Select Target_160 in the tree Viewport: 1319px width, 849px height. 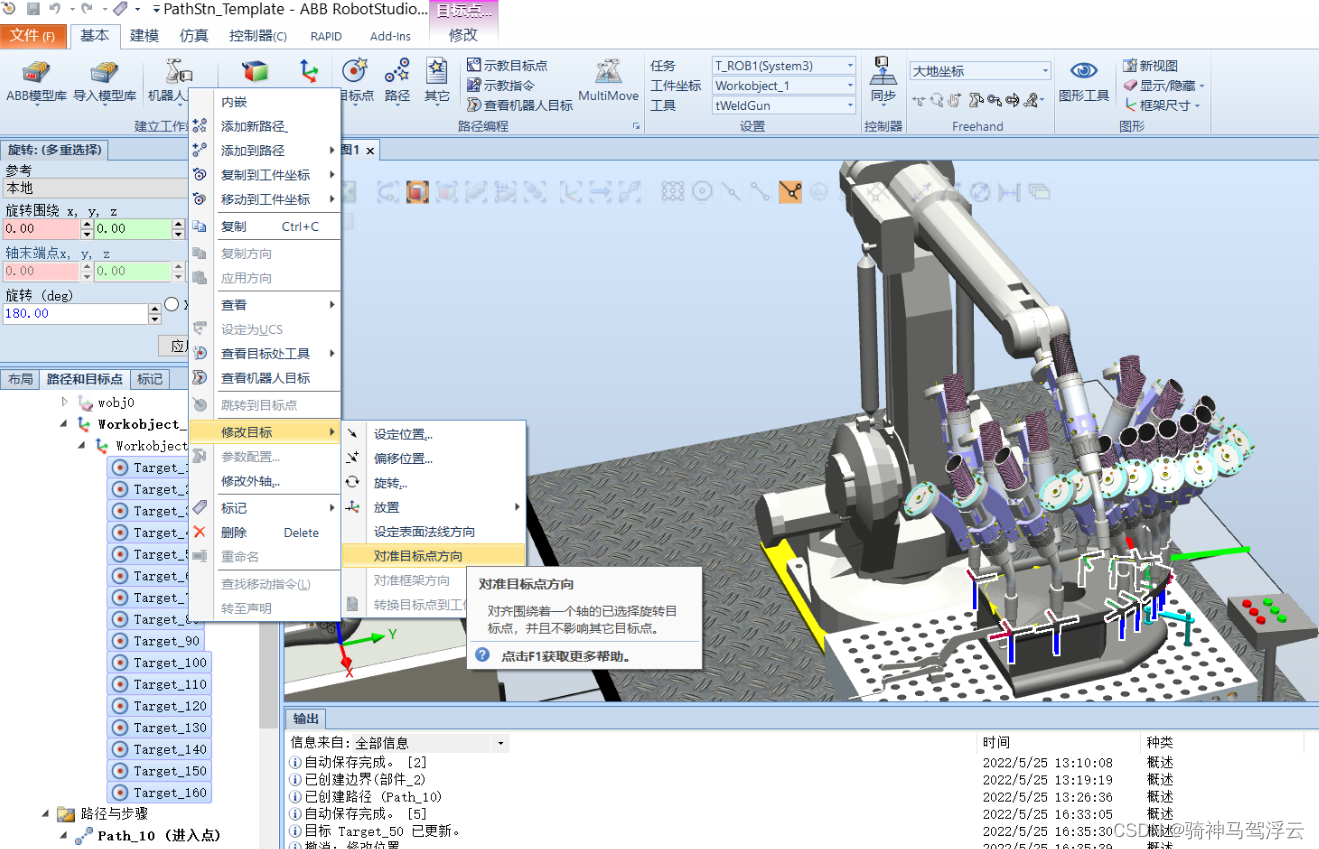coord(160,792)
